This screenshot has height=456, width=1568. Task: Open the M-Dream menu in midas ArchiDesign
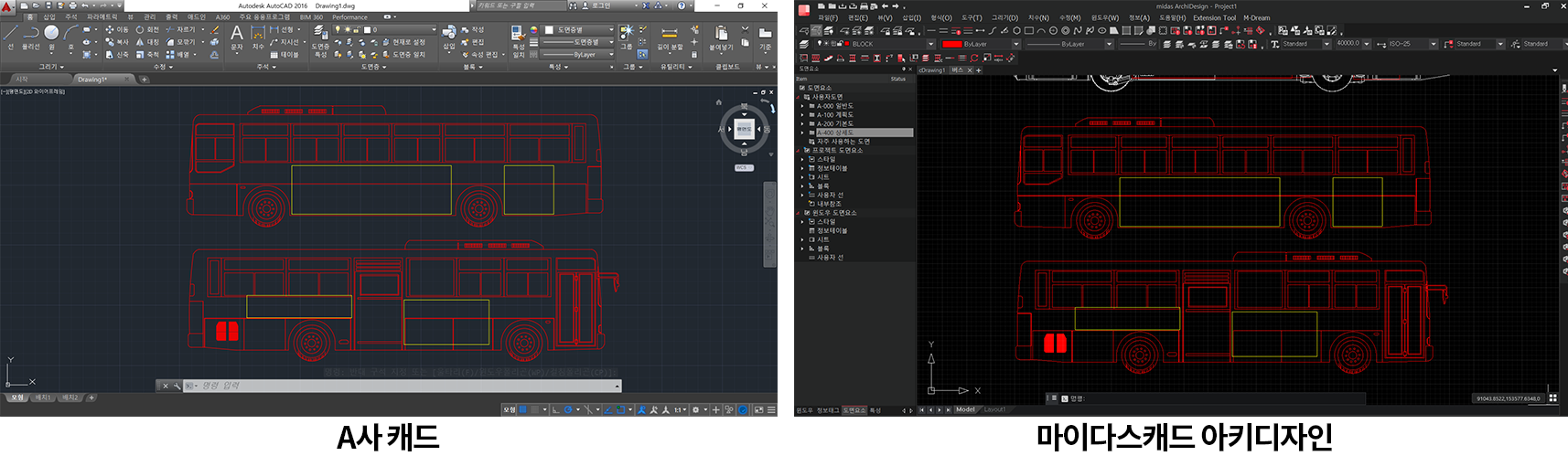click(1257, 18)
